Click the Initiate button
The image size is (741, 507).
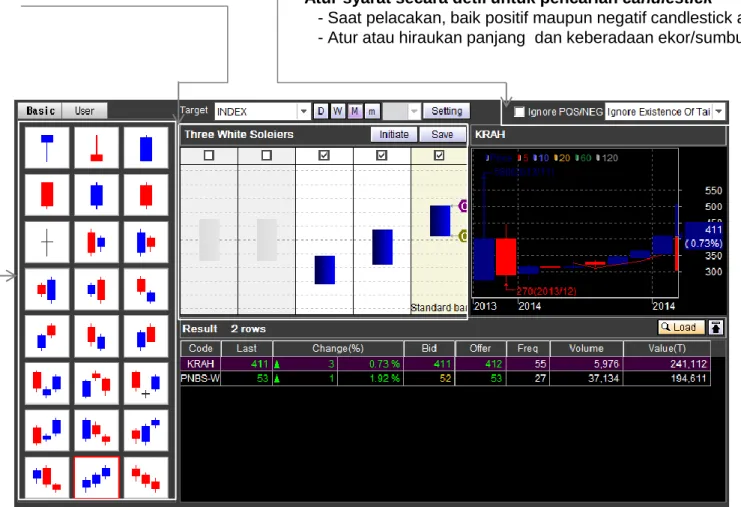point(394,135)
